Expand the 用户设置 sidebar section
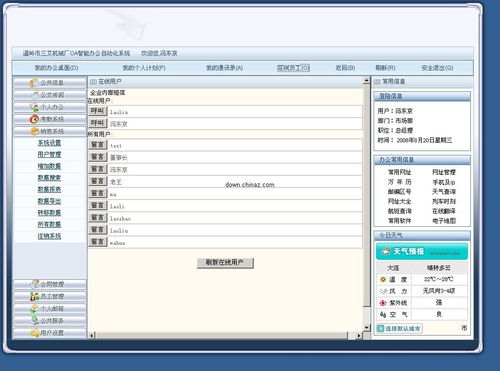This screenshot has width=500, height=371. tap(50, 333)
